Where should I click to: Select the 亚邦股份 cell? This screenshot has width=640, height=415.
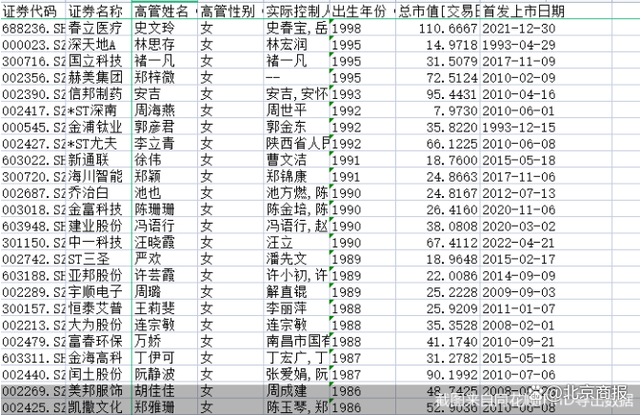(x=98, y=275)
